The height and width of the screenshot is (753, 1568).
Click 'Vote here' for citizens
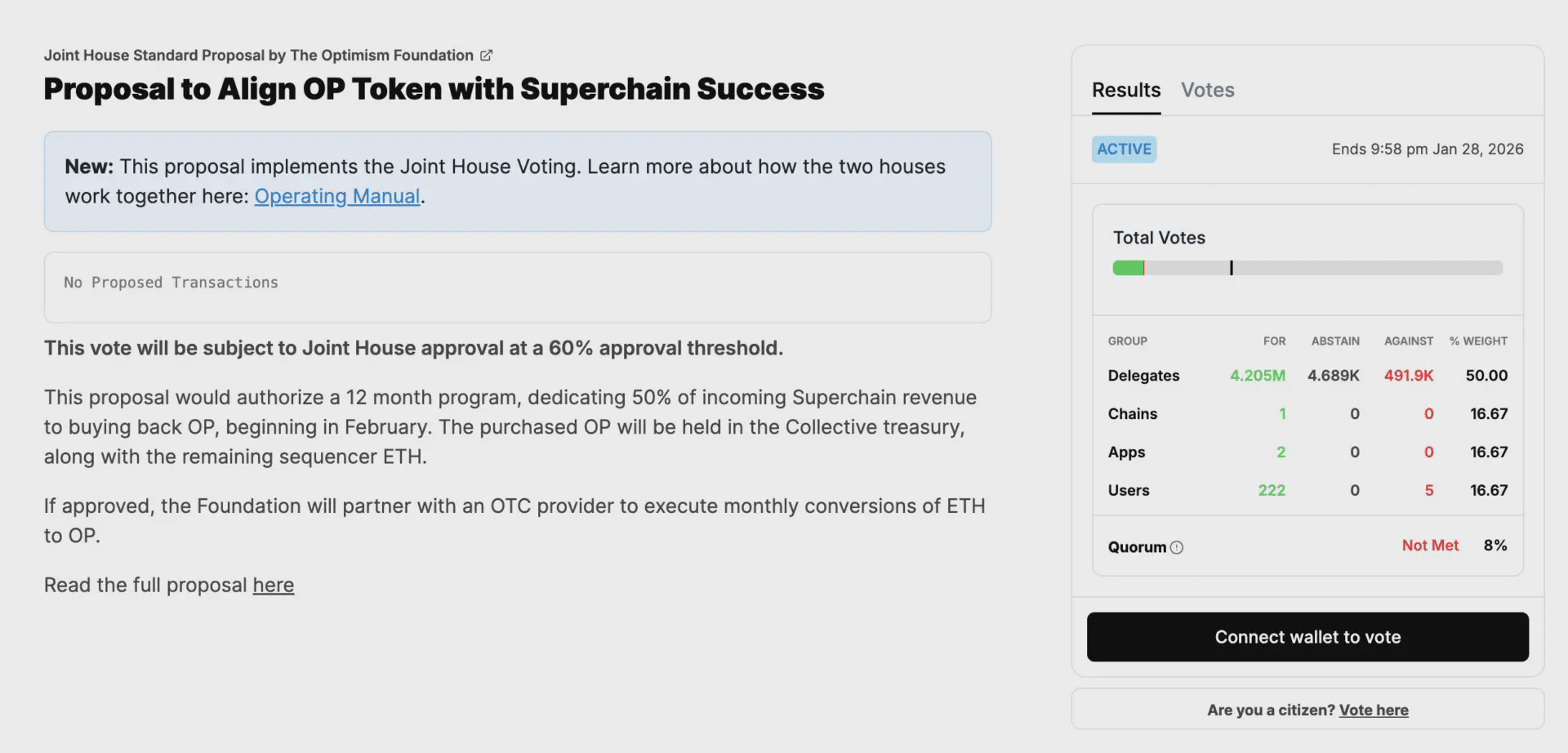[1374, 710]
